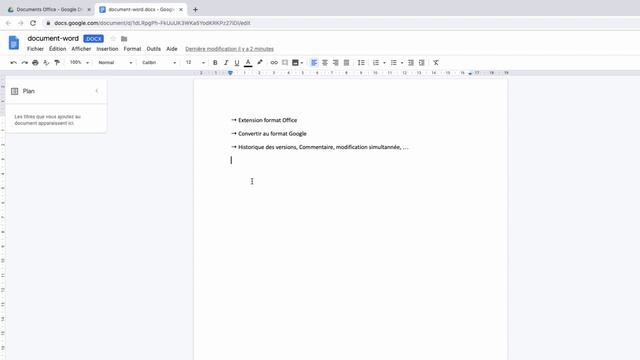Open the insert image menu
The image size is (640, 360).
297,62
